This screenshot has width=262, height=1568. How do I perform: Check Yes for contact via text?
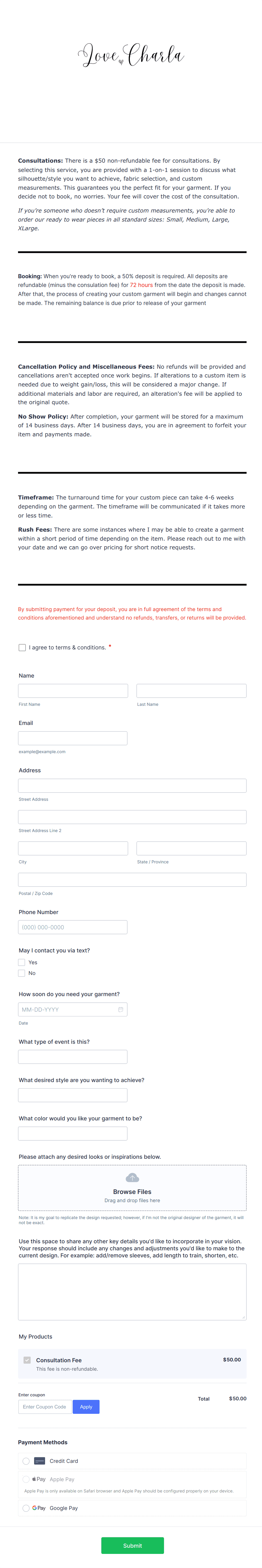[21, 962]
